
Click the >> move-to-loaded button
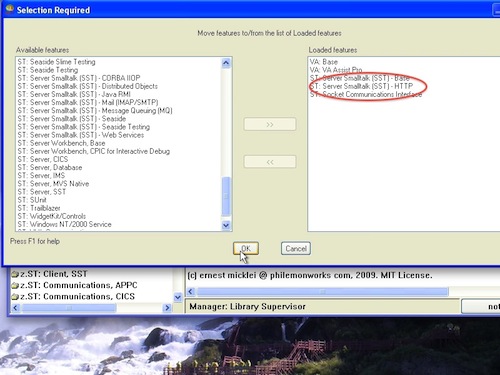[270, 124]
